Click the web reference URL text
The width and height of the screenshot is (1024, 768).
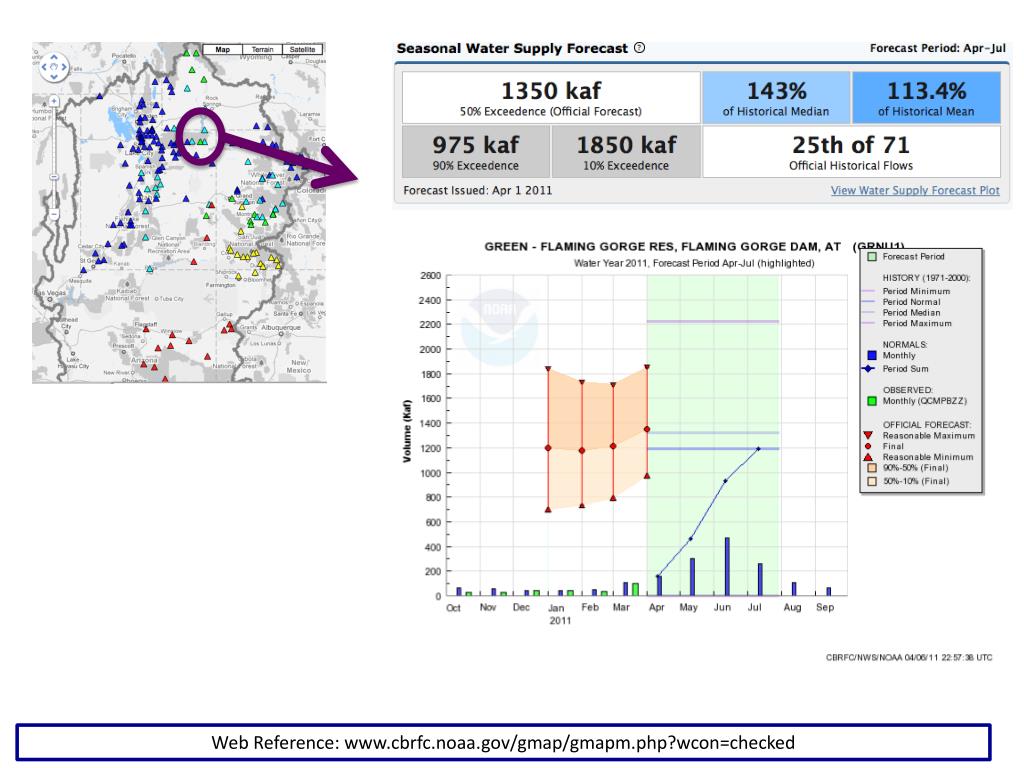[x=503, y=742]
